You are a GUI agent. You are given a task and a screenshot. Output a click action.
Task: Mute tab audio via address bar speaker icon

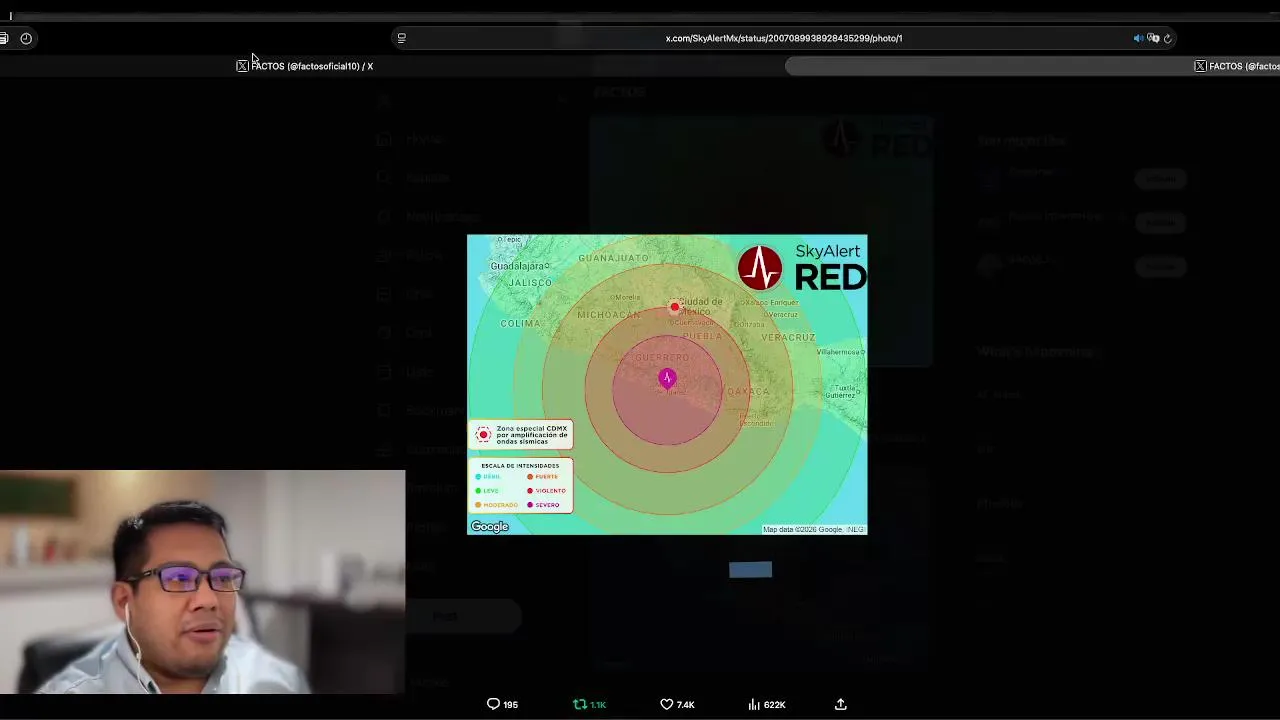[1138, 38]
